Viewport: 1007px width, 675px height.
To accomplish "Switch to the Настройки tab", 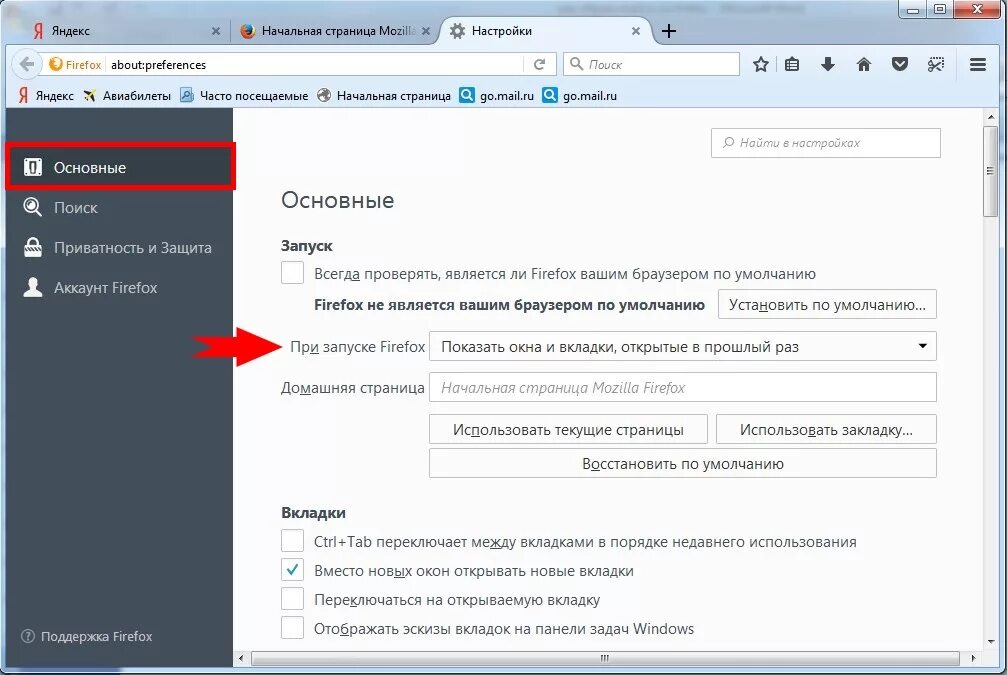I will tap(546, 31).
